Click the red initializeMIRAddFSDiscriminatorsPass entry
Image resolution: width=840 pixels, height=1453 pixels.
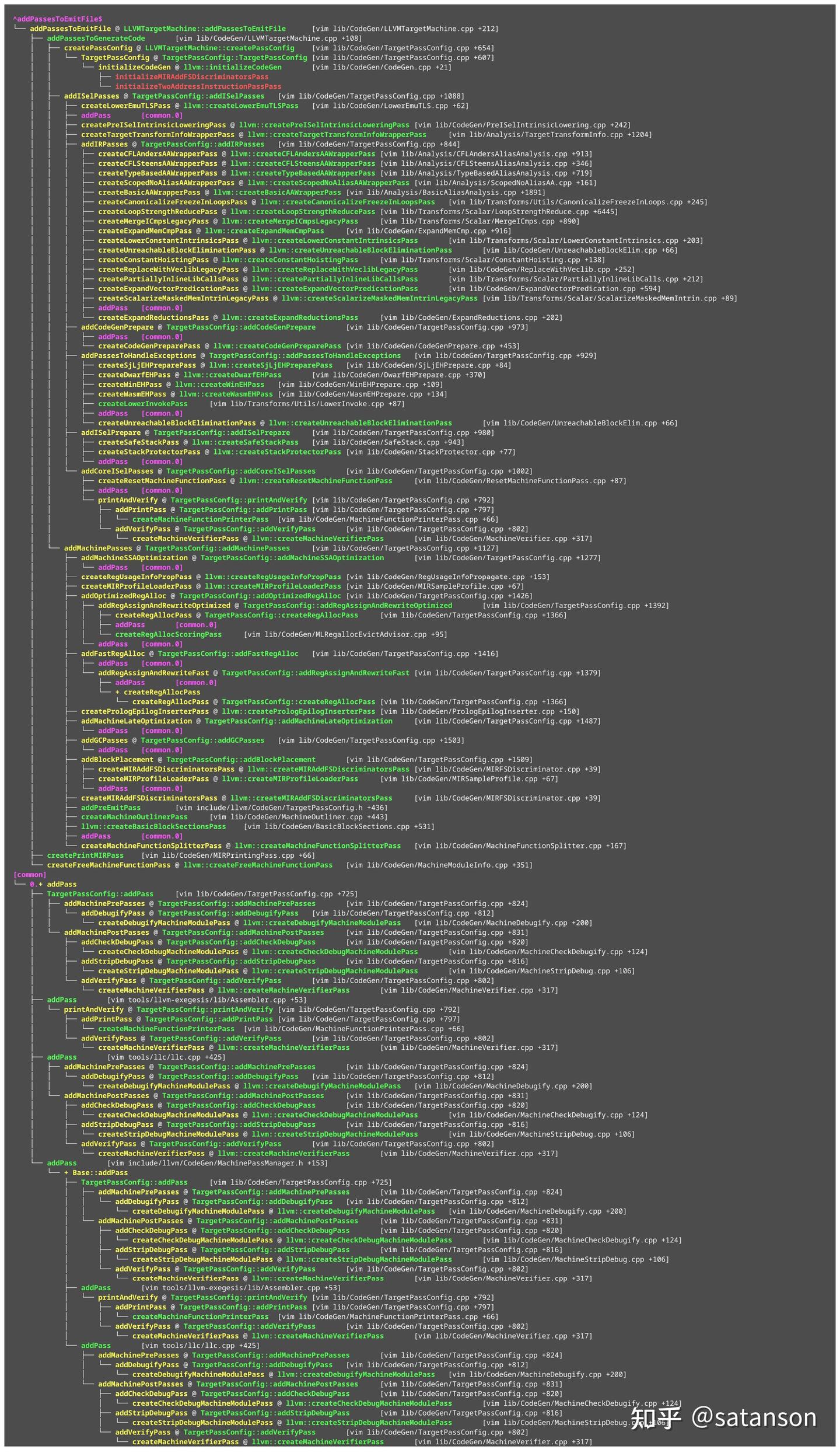click(x=192, y=77)
